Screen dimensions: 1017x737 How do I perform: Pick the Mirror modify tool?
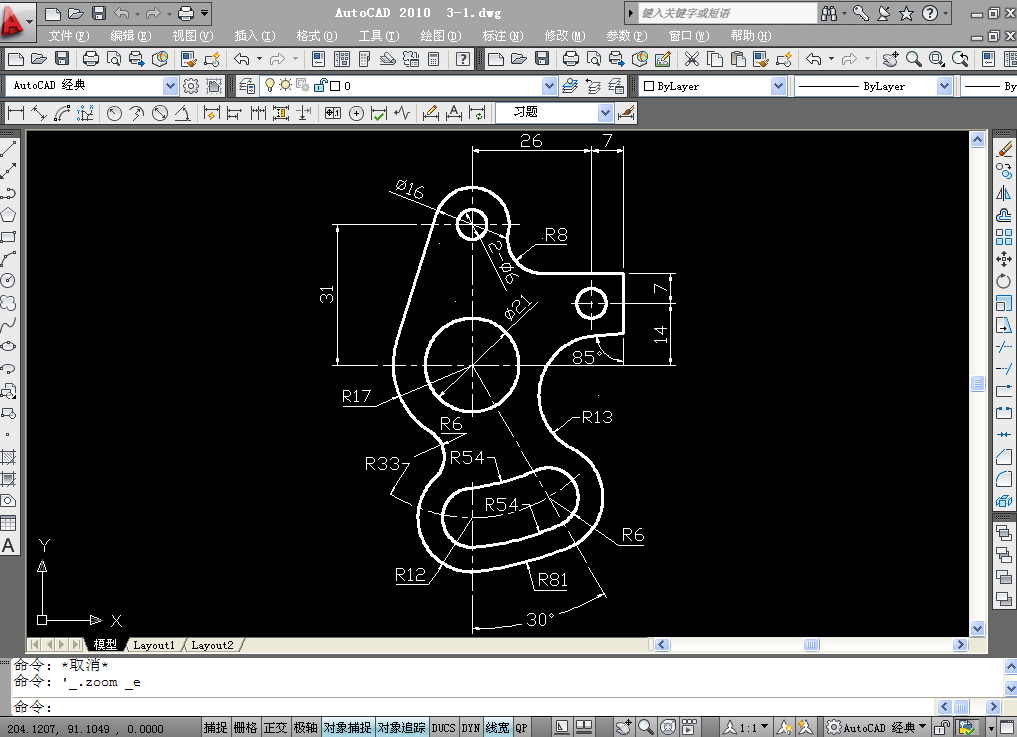coord(1003,193)
